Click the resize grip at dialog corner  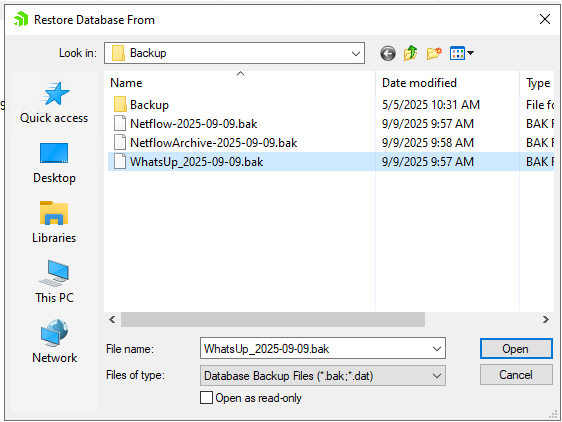(553, 415)
